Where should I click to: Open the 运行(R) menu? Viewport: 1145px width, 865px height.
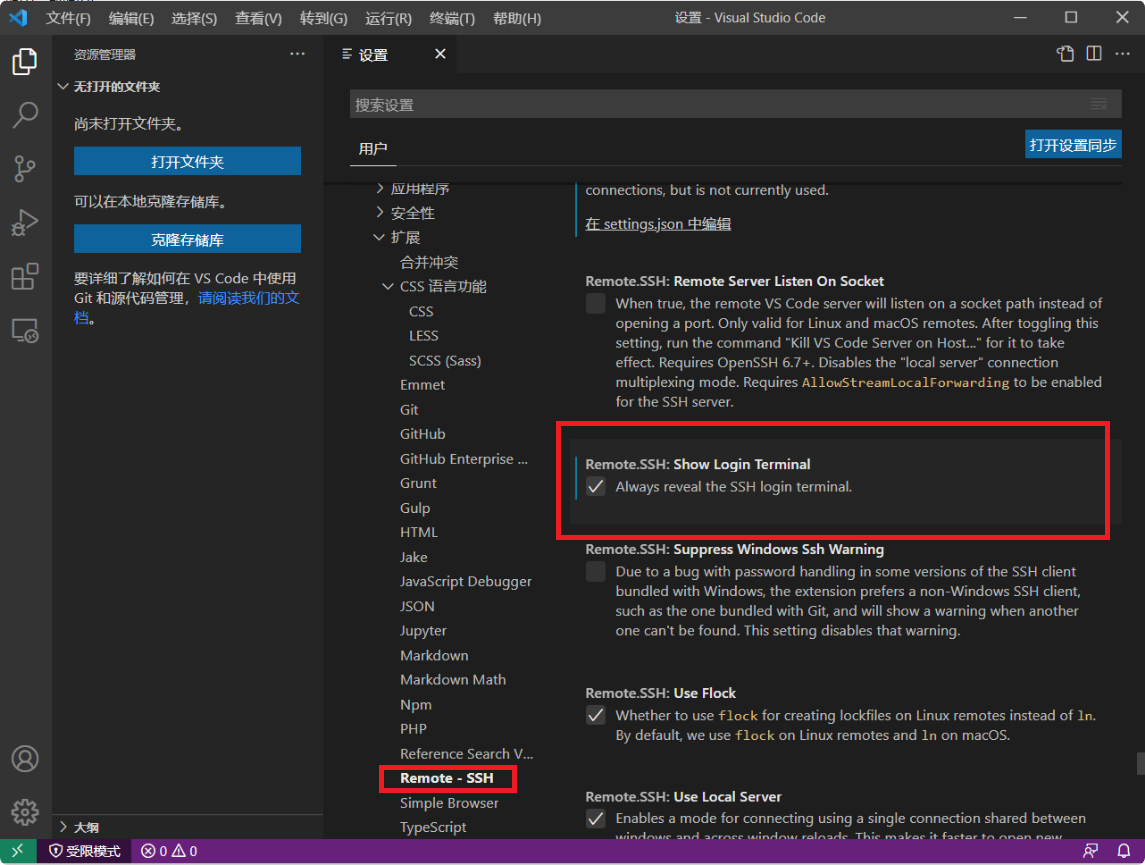pos(388,18)
